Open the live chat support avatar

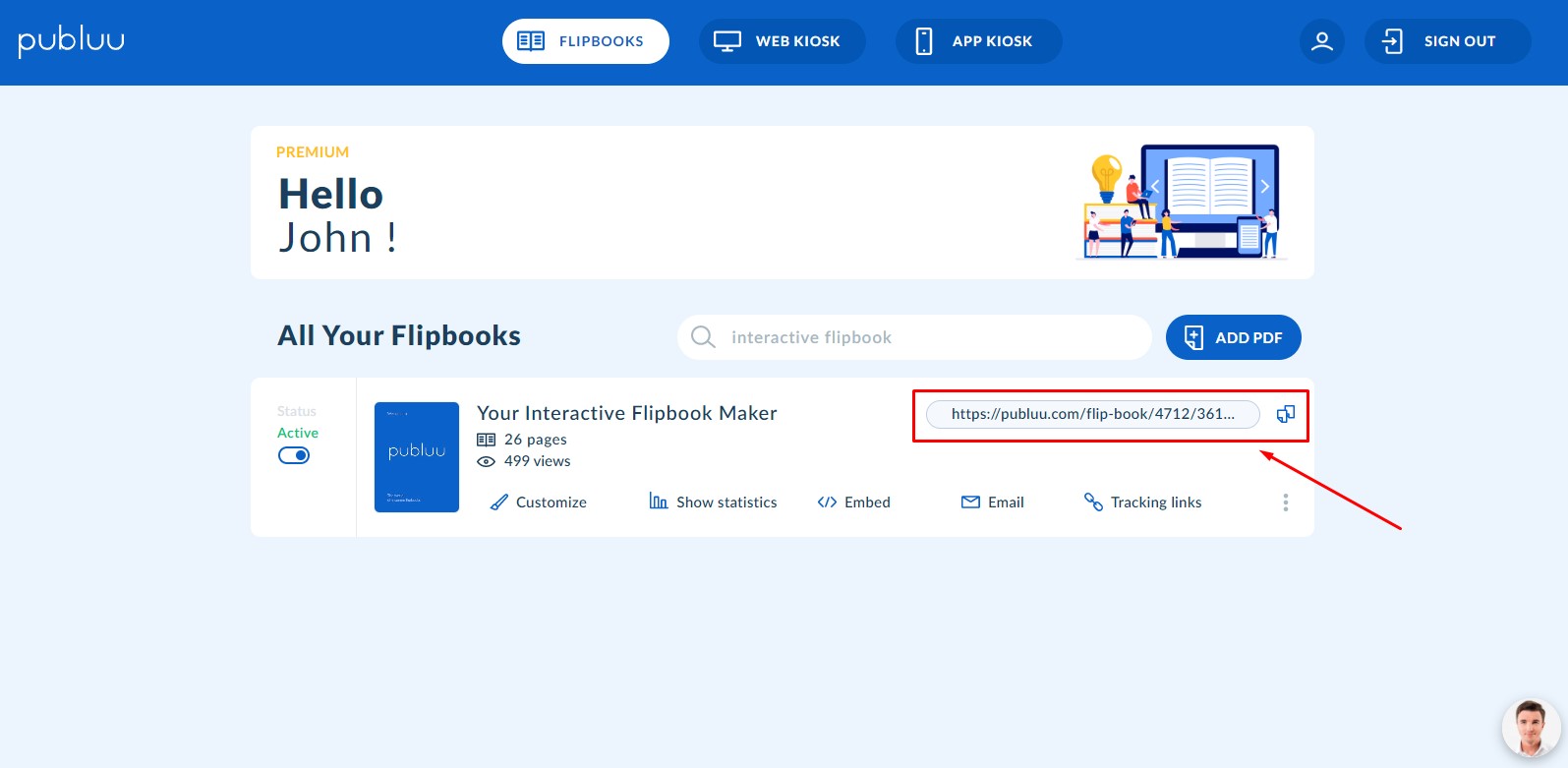click(x=1530, y=729)
